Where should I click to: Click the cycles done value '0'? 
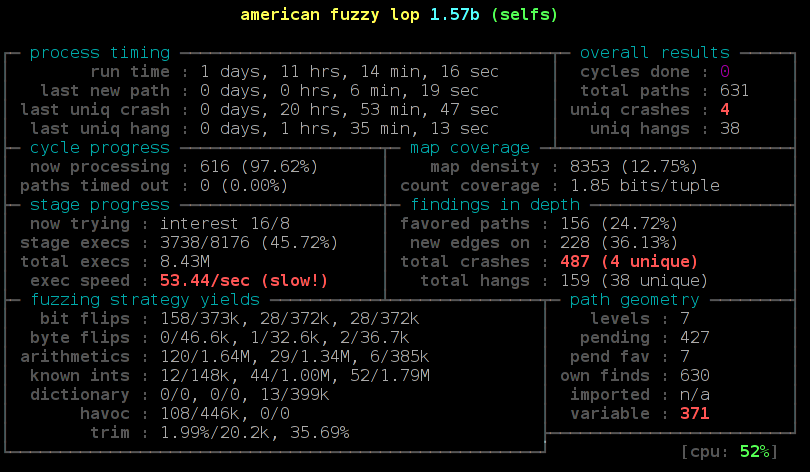point(725,72)
